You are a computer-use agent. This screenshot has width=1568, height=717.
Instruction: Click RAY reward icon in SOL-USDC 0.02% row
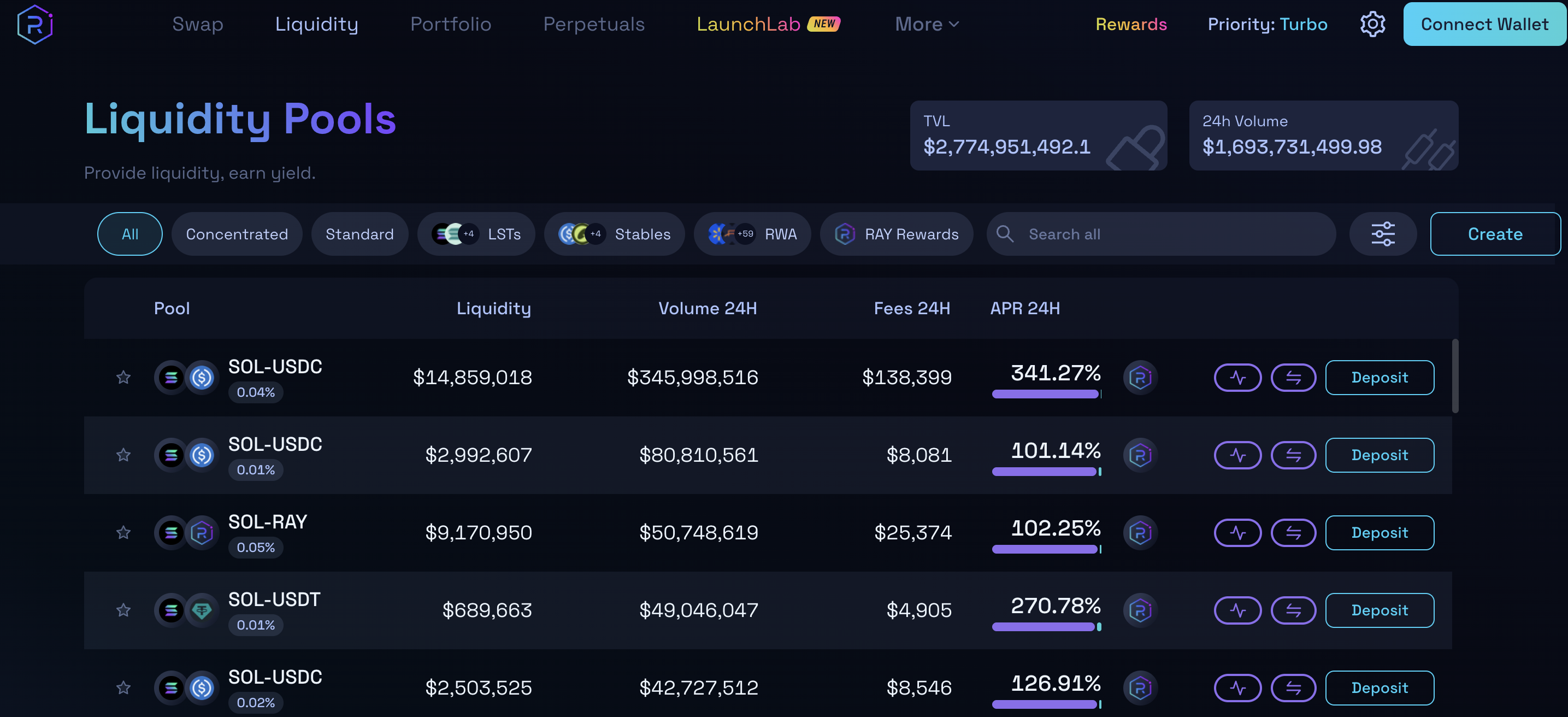click(x=1140, y=688)
